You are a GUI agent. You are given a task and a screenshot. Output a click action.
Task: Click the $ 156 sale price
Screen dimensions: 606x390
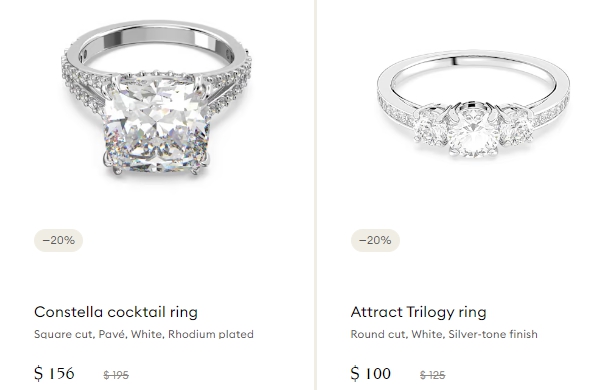54,373
